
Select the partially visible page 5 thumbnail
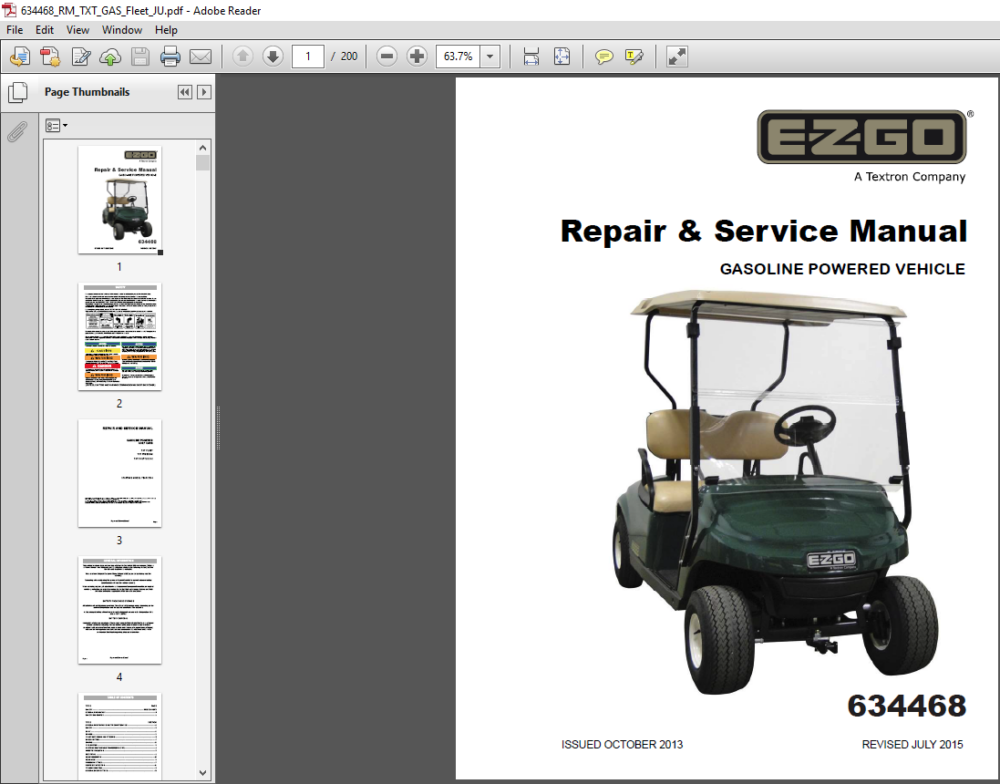pos(119,736)
